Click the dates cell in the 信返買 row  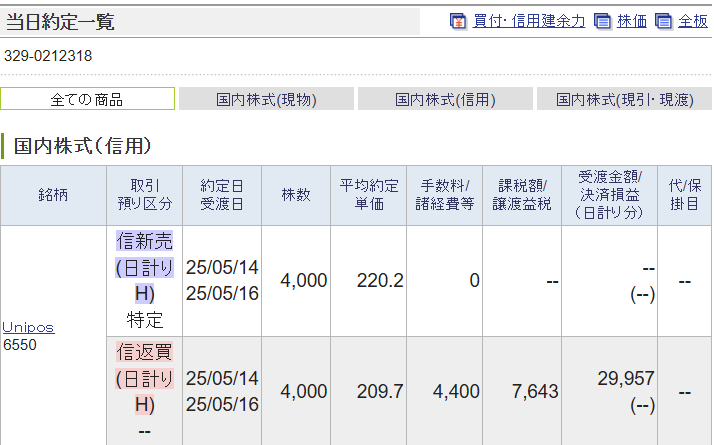pyautogui.click(x=222, y=392)
